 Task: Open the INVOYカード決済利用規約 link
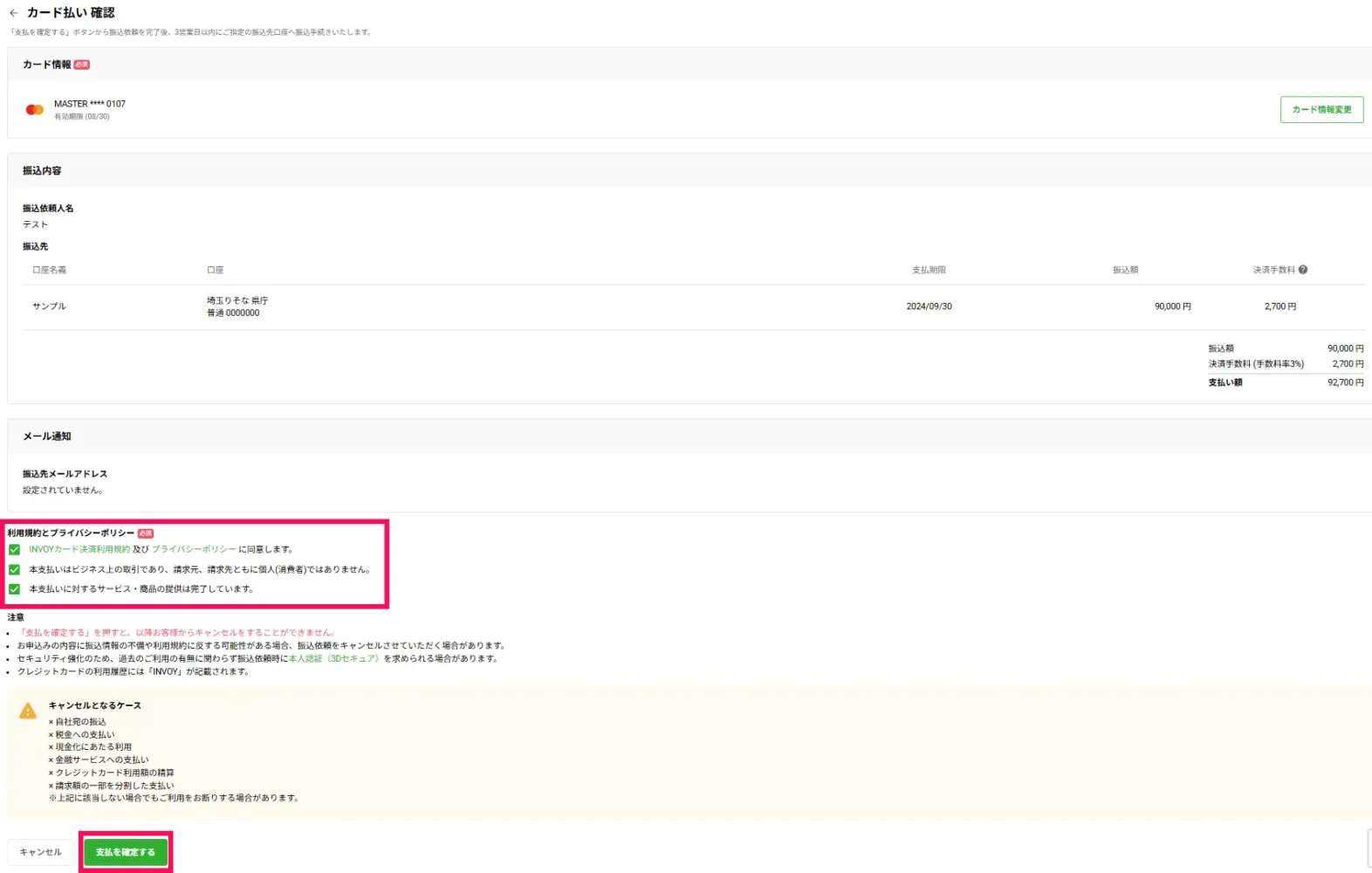point(79,550)
